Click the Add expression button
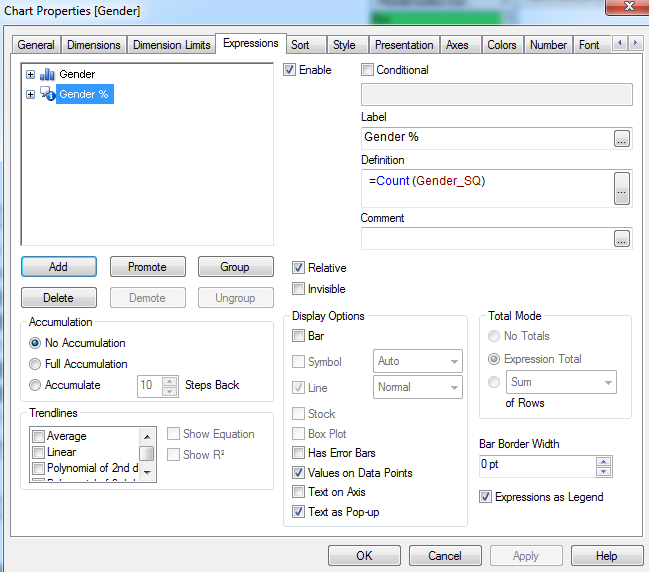This screenshot has width=649, height=572. (x=59, y=267)
